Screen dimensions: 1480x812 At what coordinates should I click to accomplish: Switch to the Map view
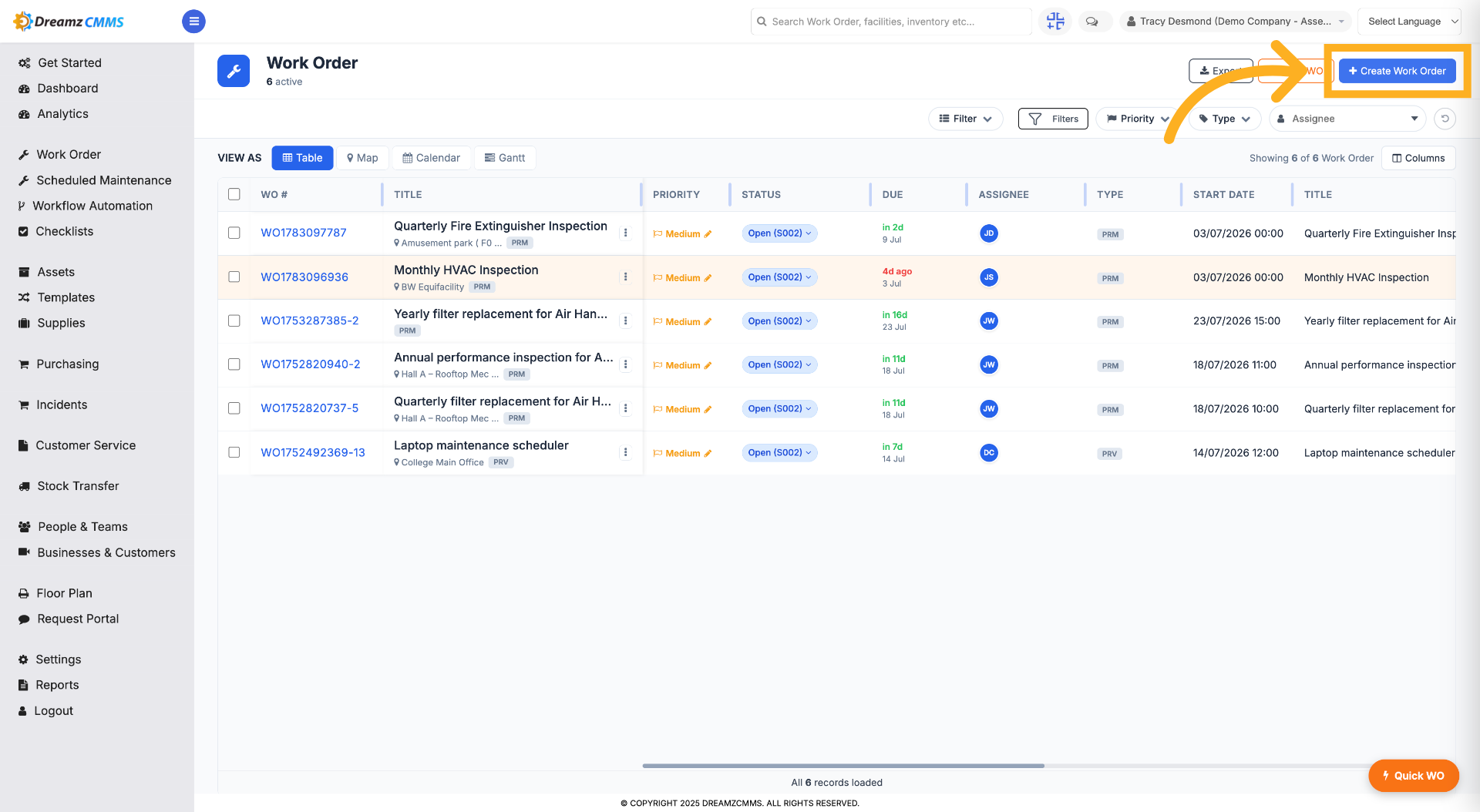tap(362, 158)
